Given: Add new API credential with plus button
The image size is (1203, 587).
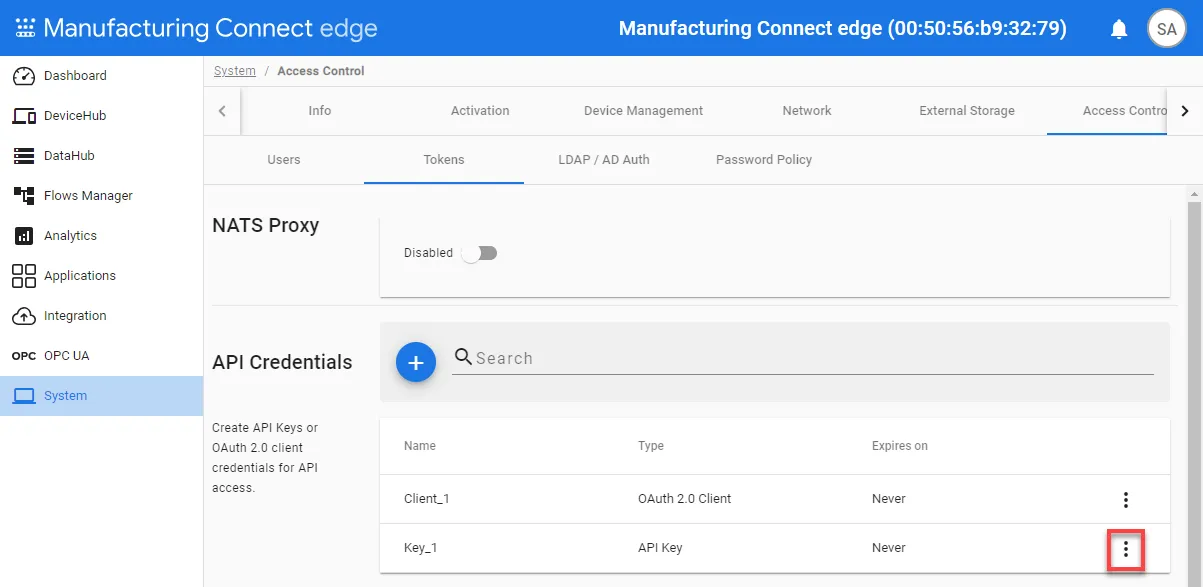Looking at the screenshot, I should coord(416,362).
